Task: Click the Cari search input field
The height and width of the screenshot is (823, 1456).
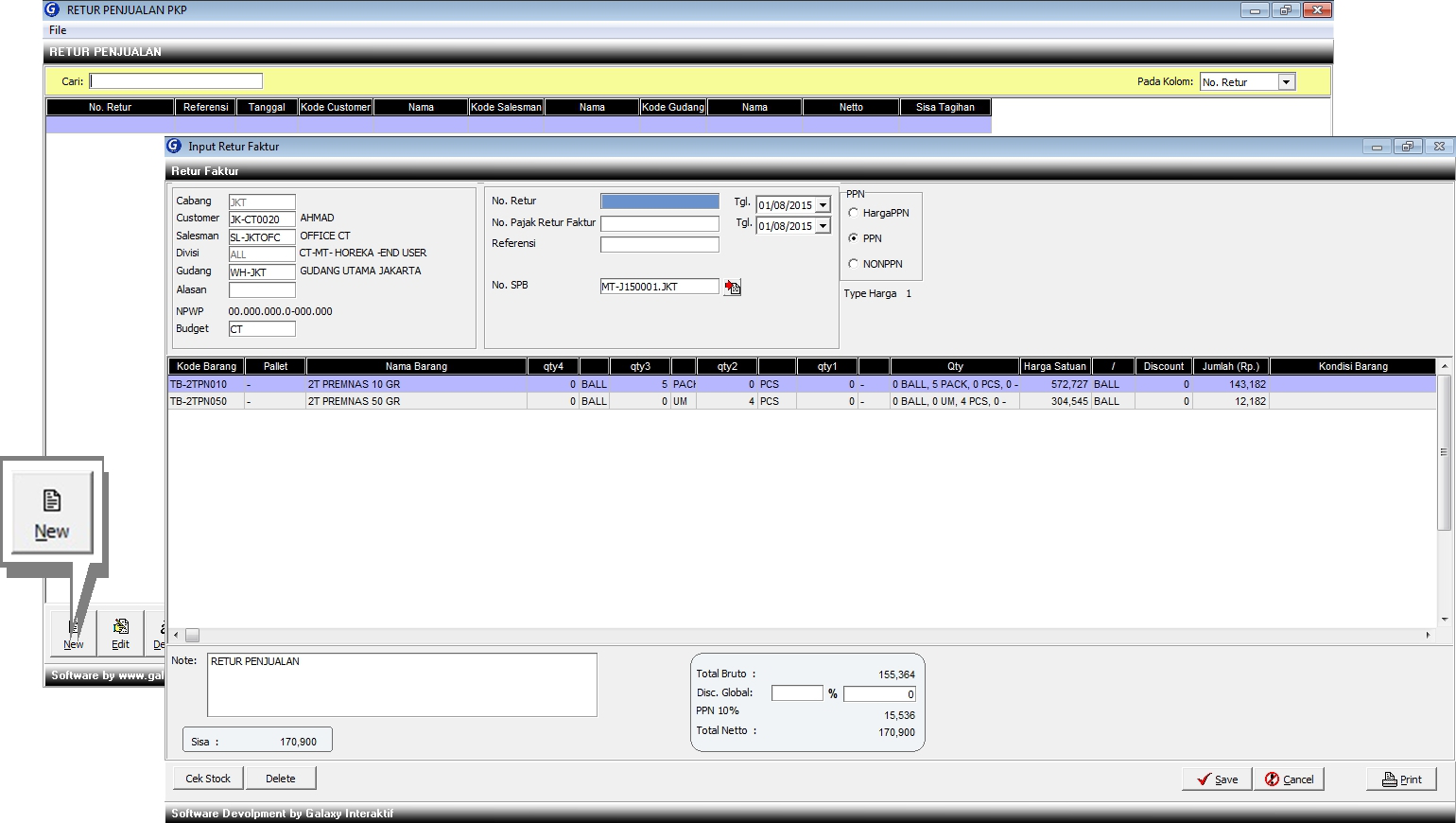Action: point(176,81)
